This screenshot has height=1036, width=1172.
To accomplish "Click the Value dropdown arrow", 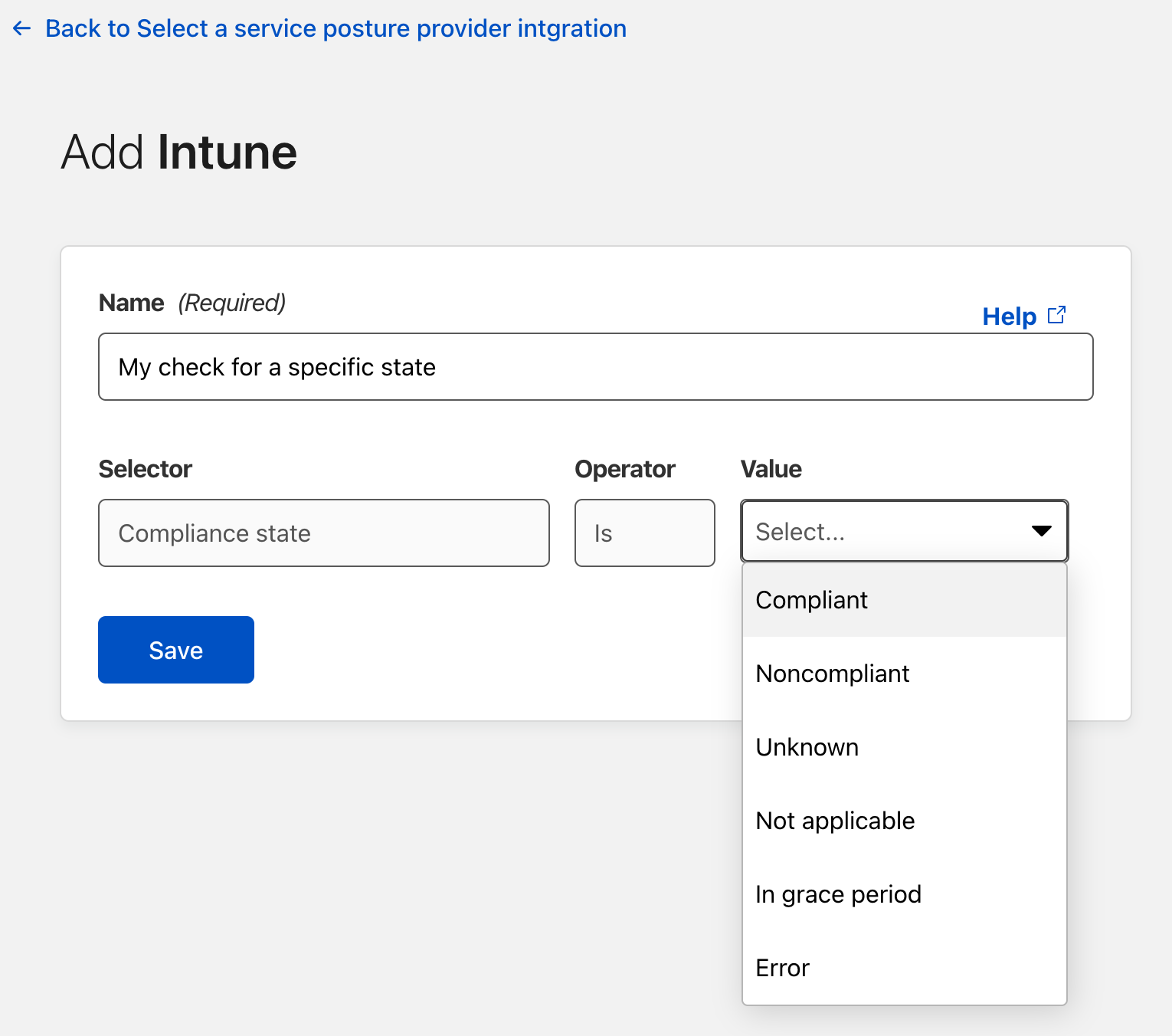I will pos(1041,531).
